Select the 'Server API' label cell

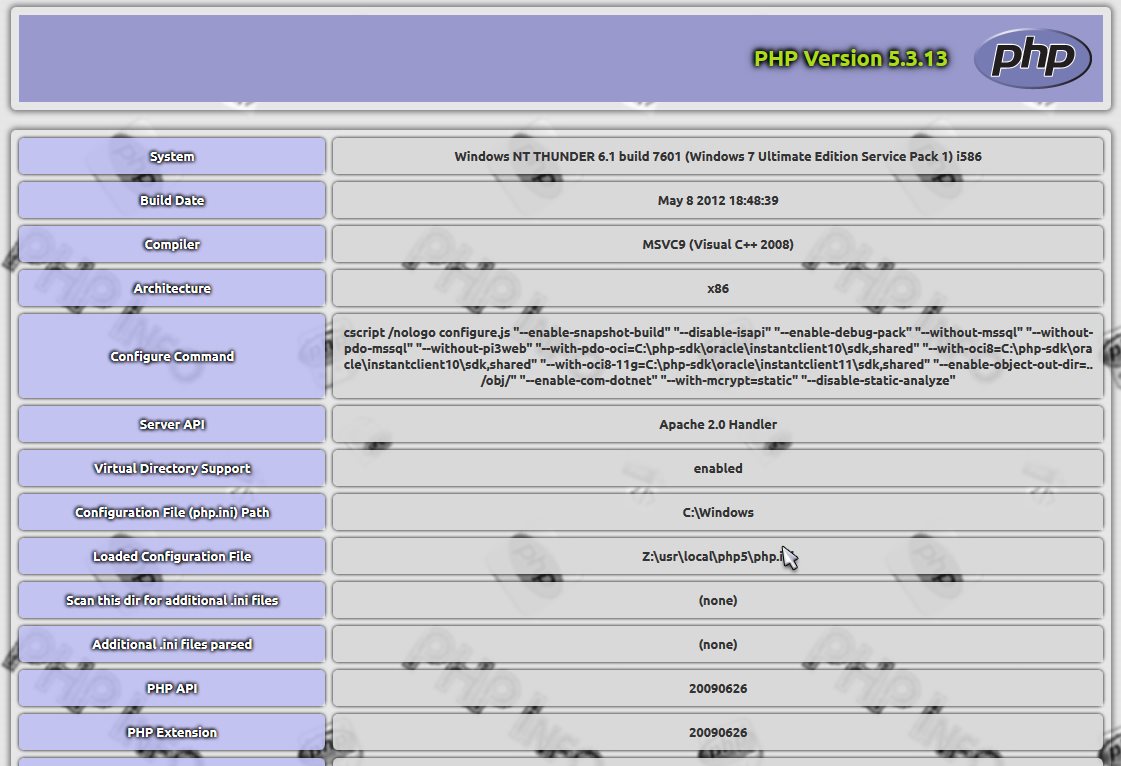(x=172, y=424)
